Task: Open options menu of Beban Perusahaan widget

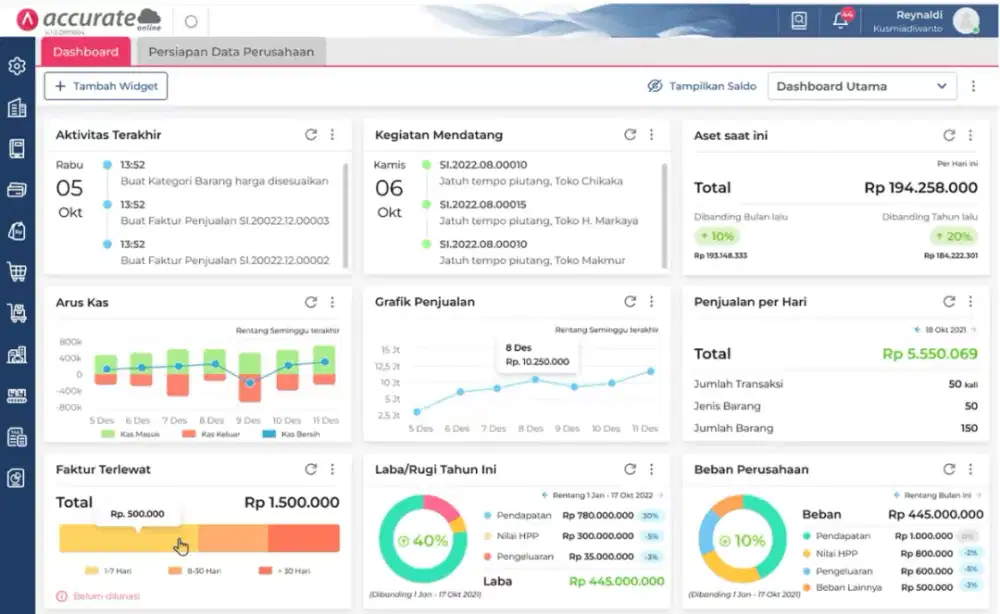Action: coord(971,468)
